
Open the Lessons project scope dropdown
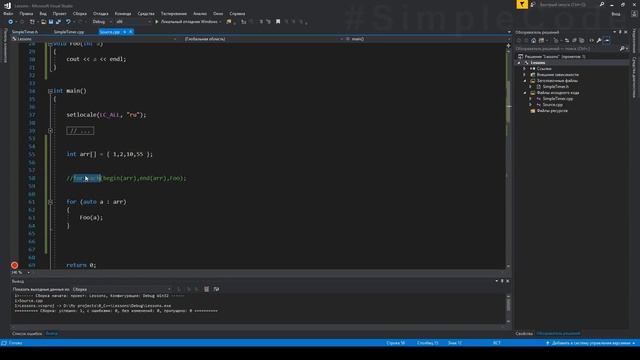pos(95,39)
